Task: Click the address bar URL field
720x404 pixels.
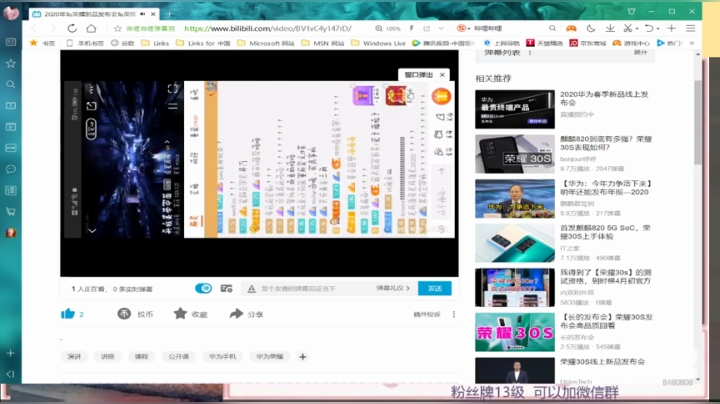Action: point(268,28)
